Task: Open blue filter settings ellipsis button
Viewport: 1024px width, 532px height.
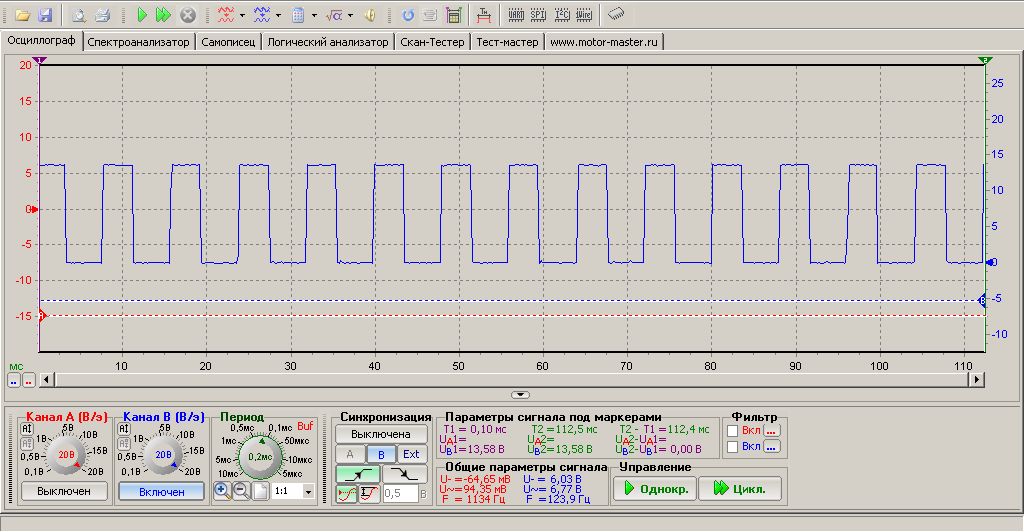Action: (772, 446)
